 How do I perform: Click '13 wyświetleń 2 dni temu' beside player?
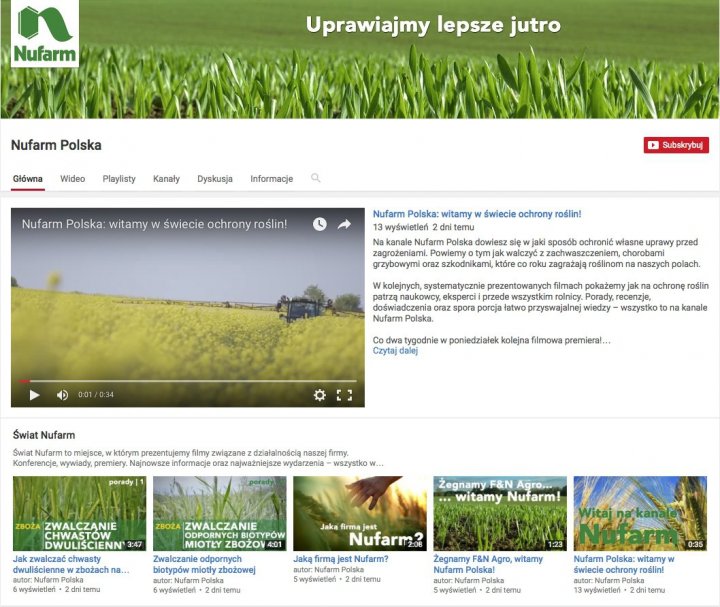(x=423, y=227)
